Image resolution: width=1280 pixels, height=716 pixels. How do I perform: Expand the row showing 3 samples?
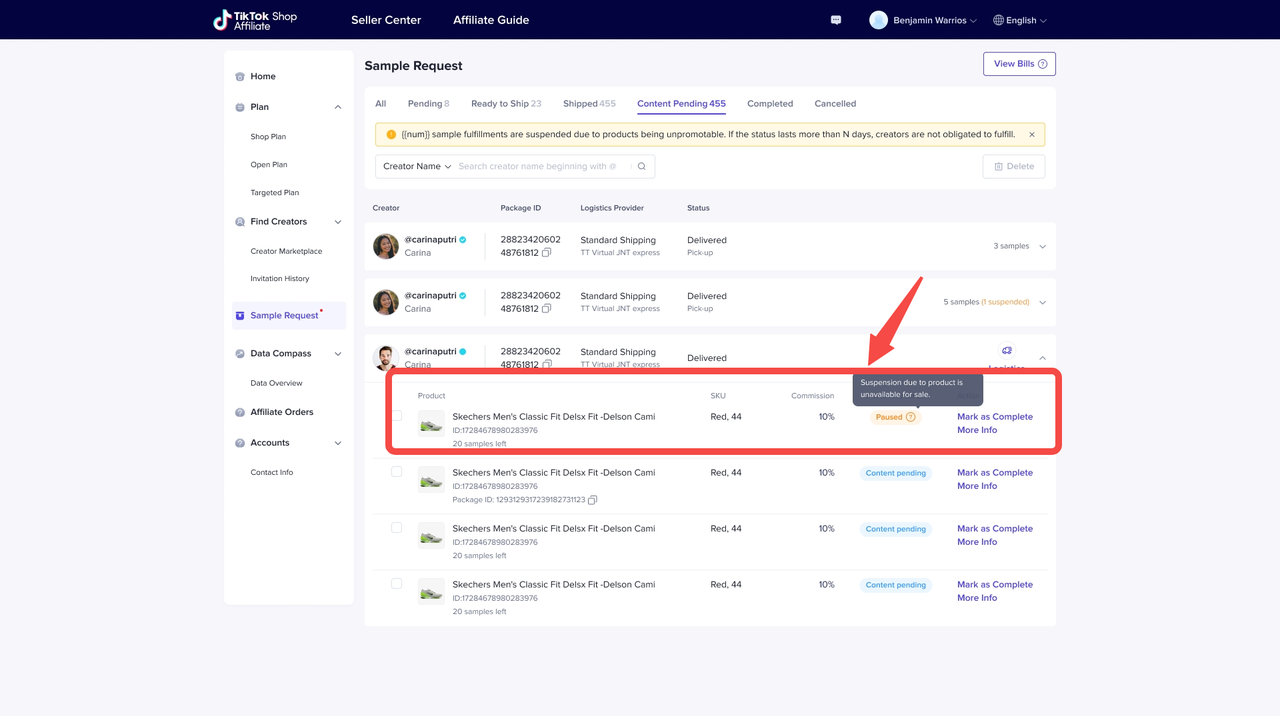pyautogui.click(x=1042, y=247)
